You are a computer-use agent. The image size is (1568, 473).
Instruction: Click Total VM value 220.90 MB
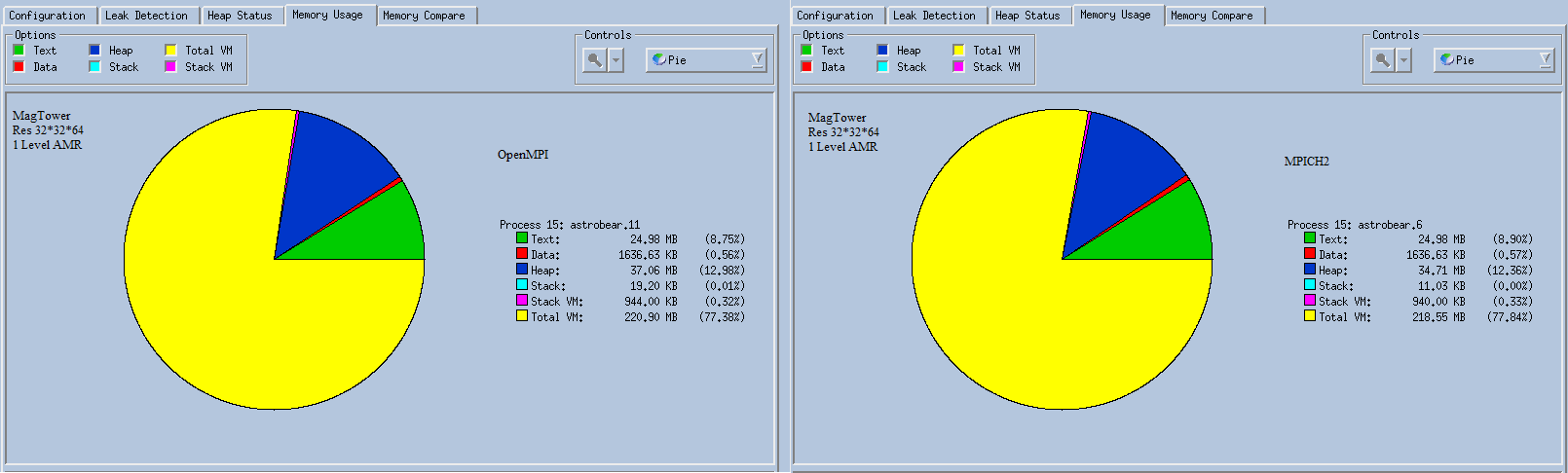651,317
